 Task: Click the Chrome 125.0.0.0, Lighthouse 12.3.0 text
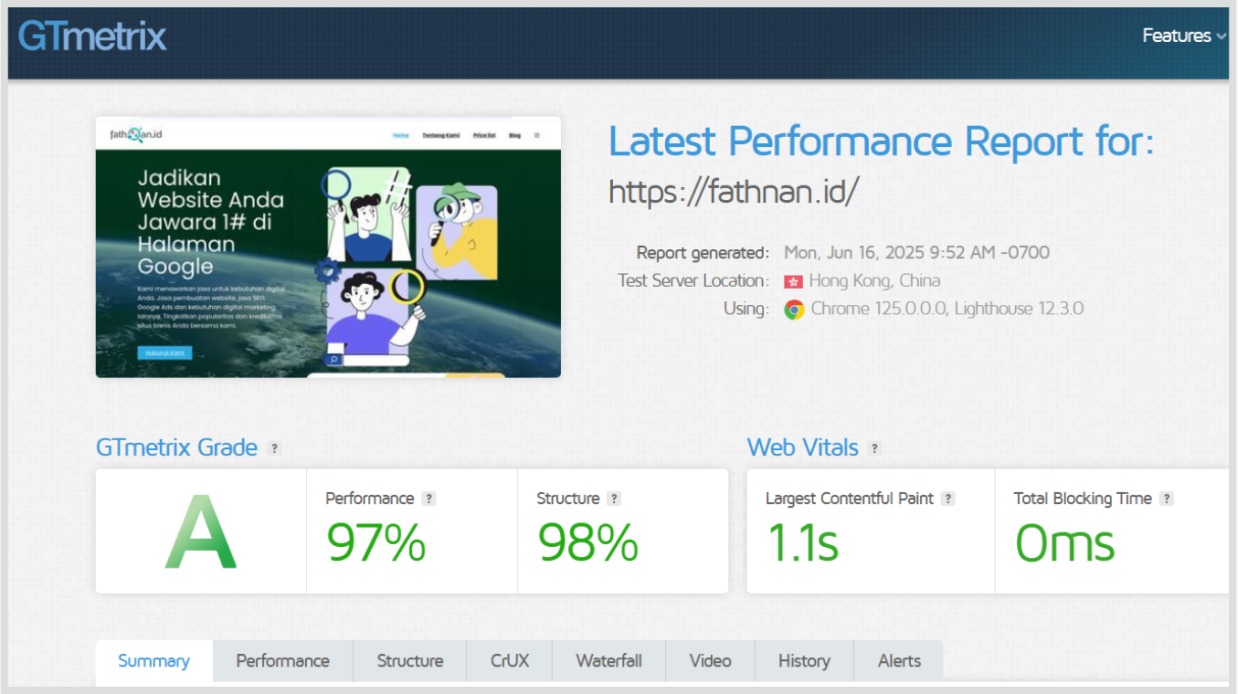pos(947,309)
